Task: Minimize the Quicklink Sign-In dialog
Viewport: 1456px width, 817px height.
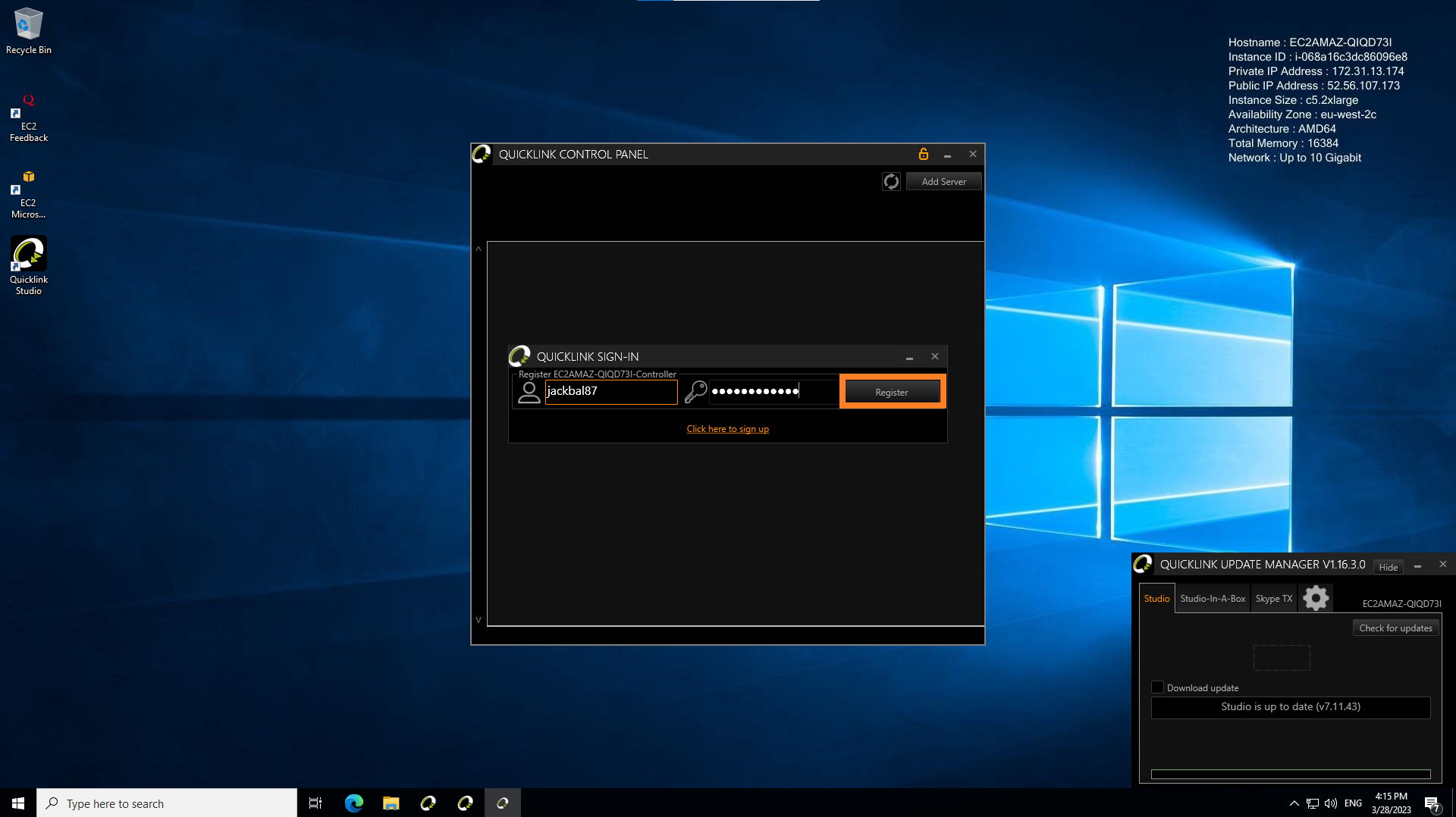Action: (909, 357)
